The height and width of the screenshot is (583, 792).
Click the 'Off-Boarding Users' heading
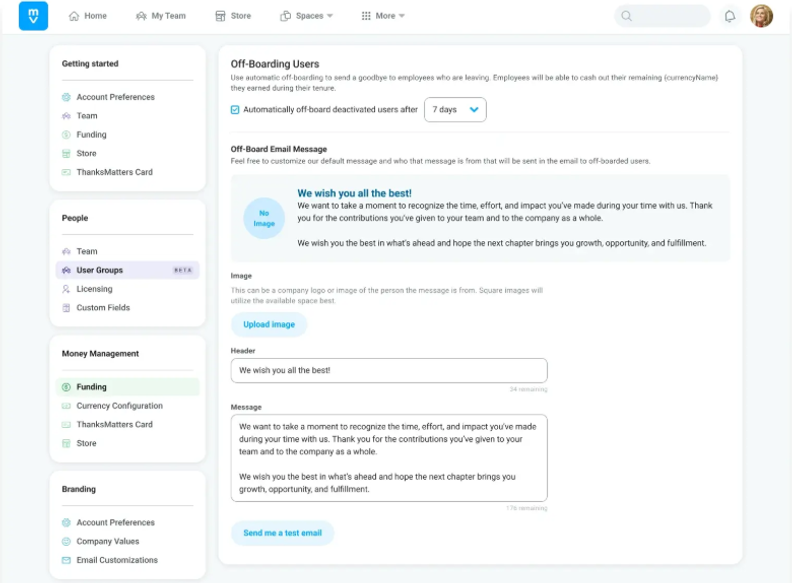[x=275, y=64]
